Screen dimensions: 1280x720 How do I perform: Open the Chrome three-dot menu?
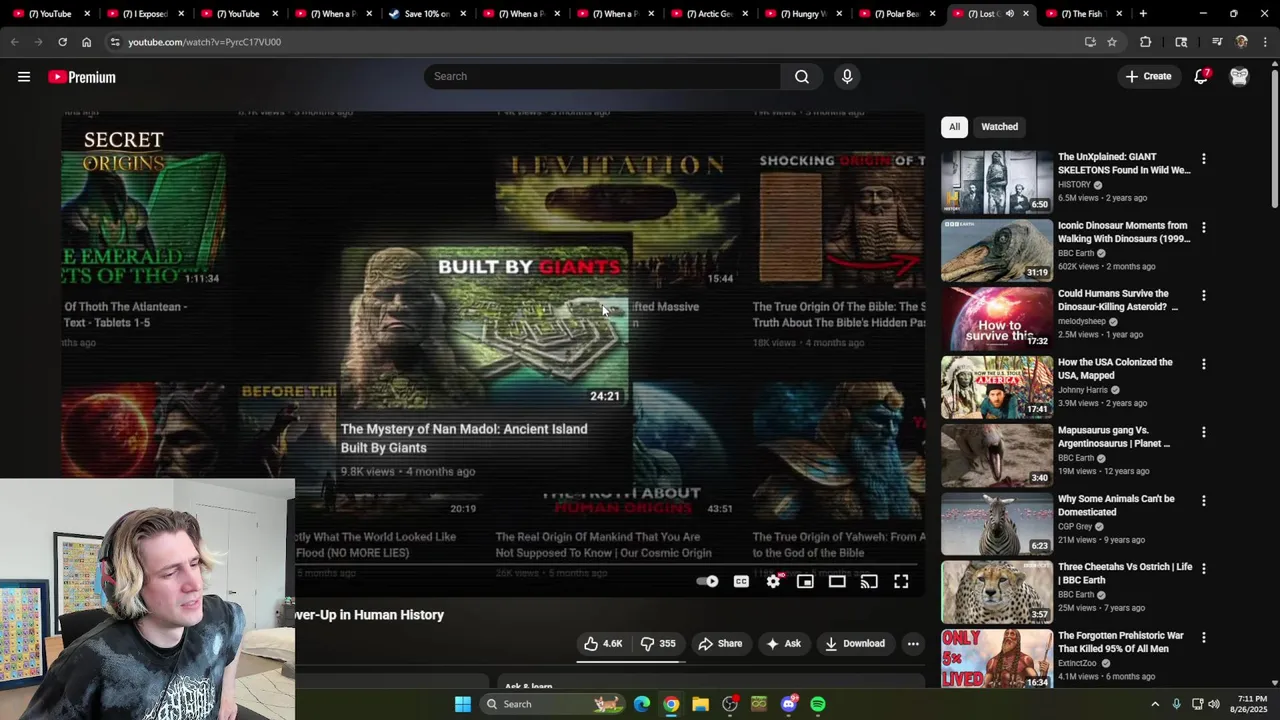coord(1265,42)
